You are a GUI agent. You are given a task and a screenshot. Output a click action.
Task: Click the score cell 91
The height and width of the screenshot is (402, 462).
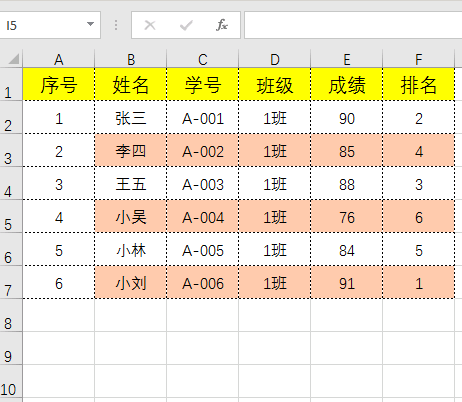click(347, 282)
